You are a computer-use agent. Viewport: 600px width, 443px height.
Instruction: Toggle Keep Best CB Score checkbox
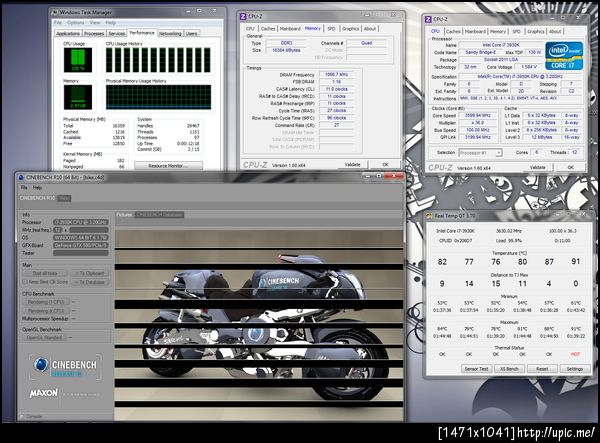(x=25, y=282)
